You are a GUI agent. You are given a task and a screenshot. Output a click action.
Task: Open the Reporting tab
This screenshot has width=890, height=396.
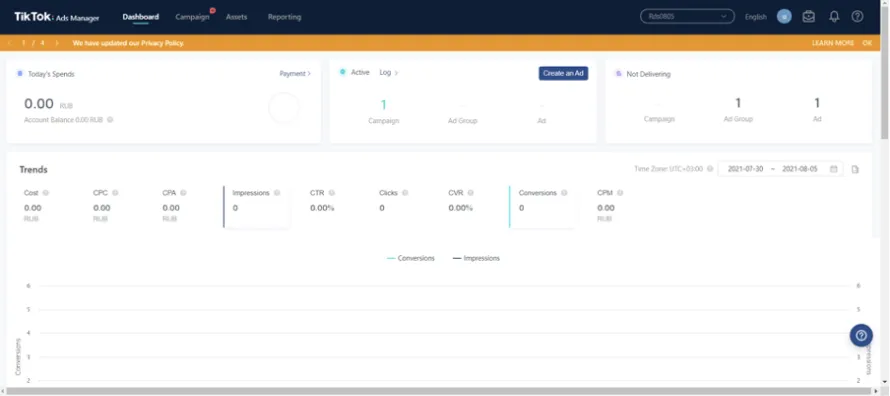coord(284,17)
